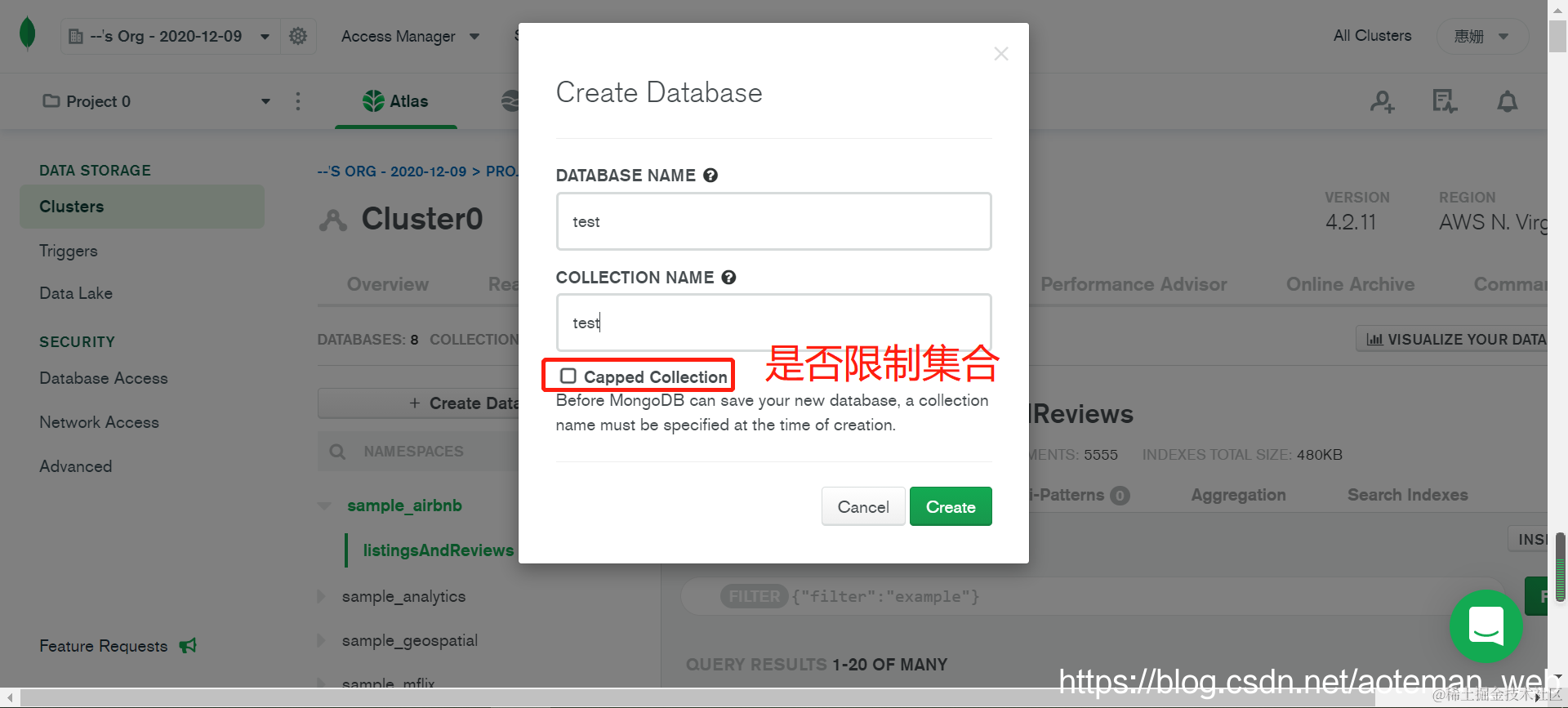Open the user account dropdown
The image size is (1568, 708).
(x=1482, y=36)
